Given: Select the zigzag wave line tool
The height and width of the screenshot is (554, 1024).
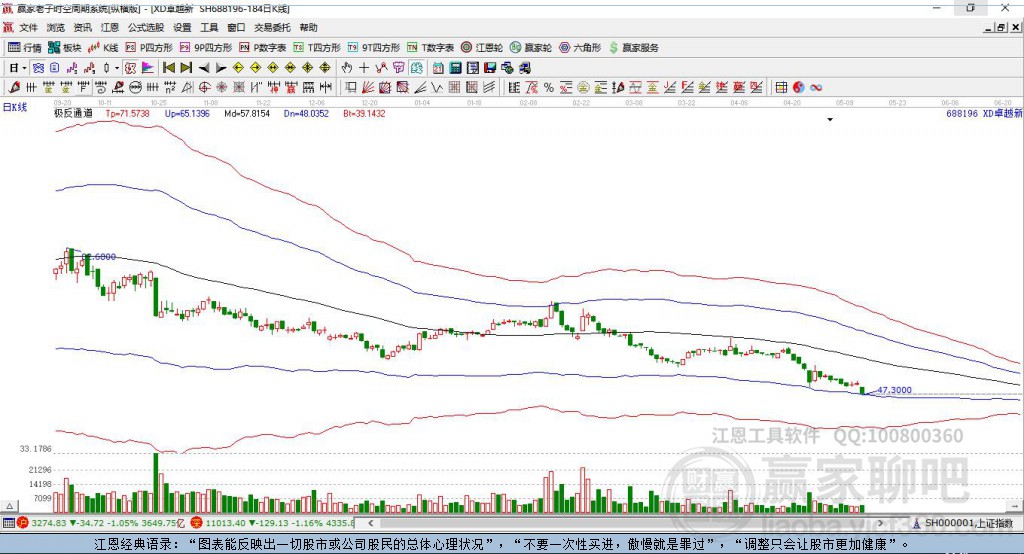Looking at the screenshot, I should point(436,88).
